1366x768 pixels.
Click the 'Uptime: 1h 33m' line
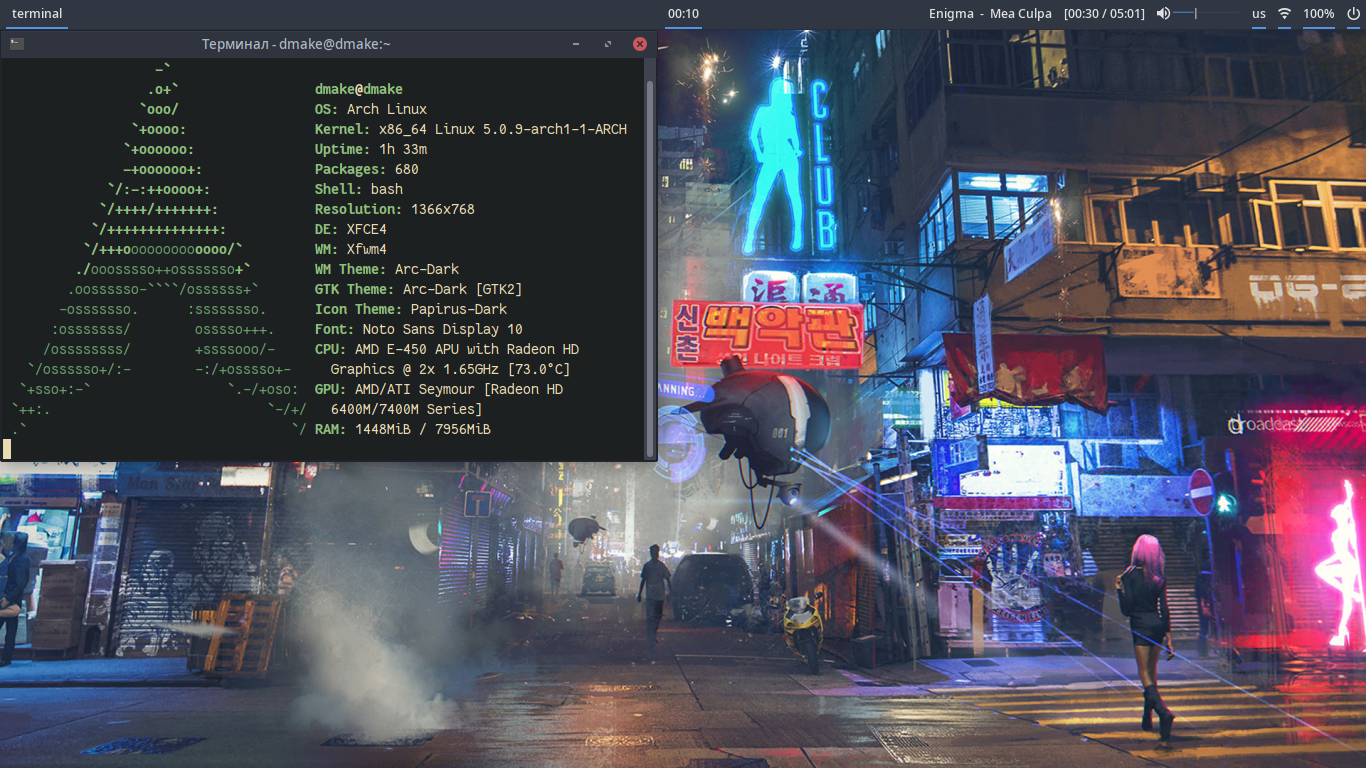pyautogui.click(x=371, y=149)
